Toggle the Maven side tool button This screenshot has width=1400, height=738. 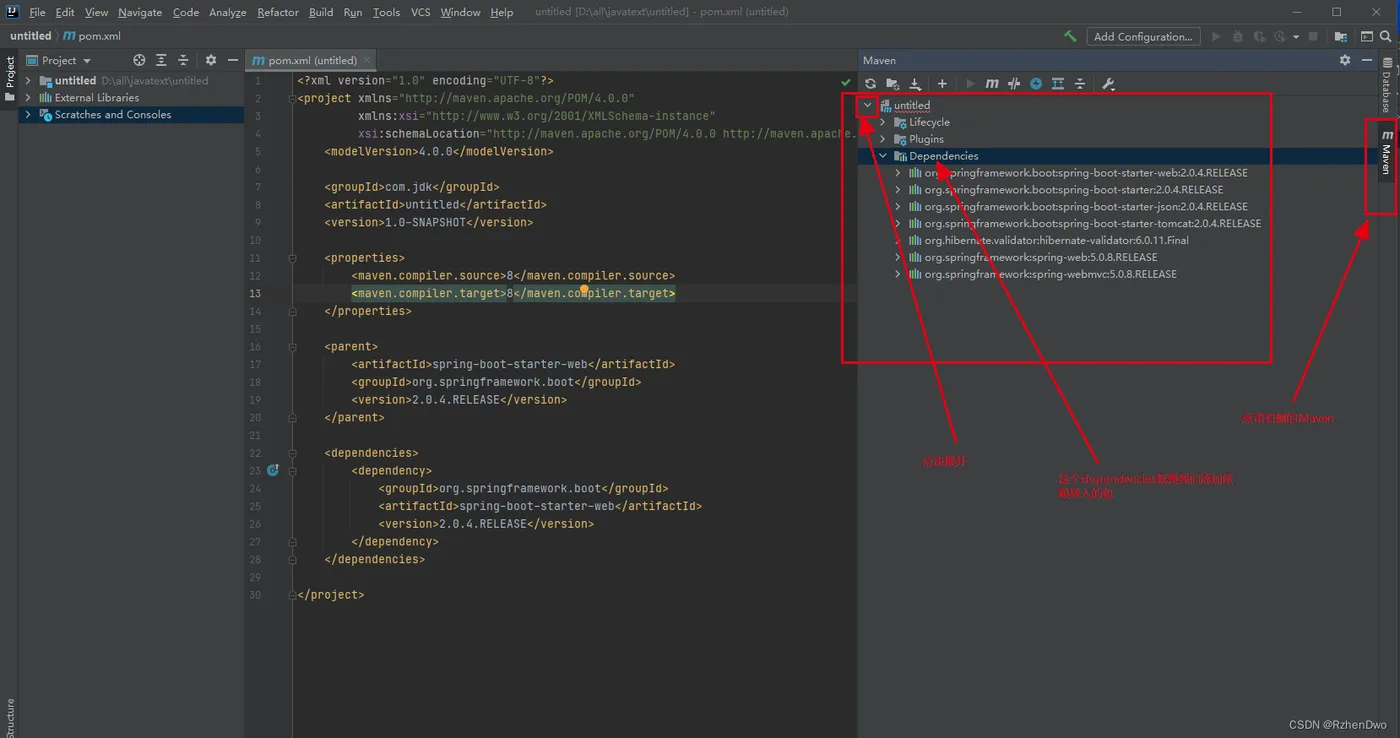pyautogui.click(x=1386, y=152)
